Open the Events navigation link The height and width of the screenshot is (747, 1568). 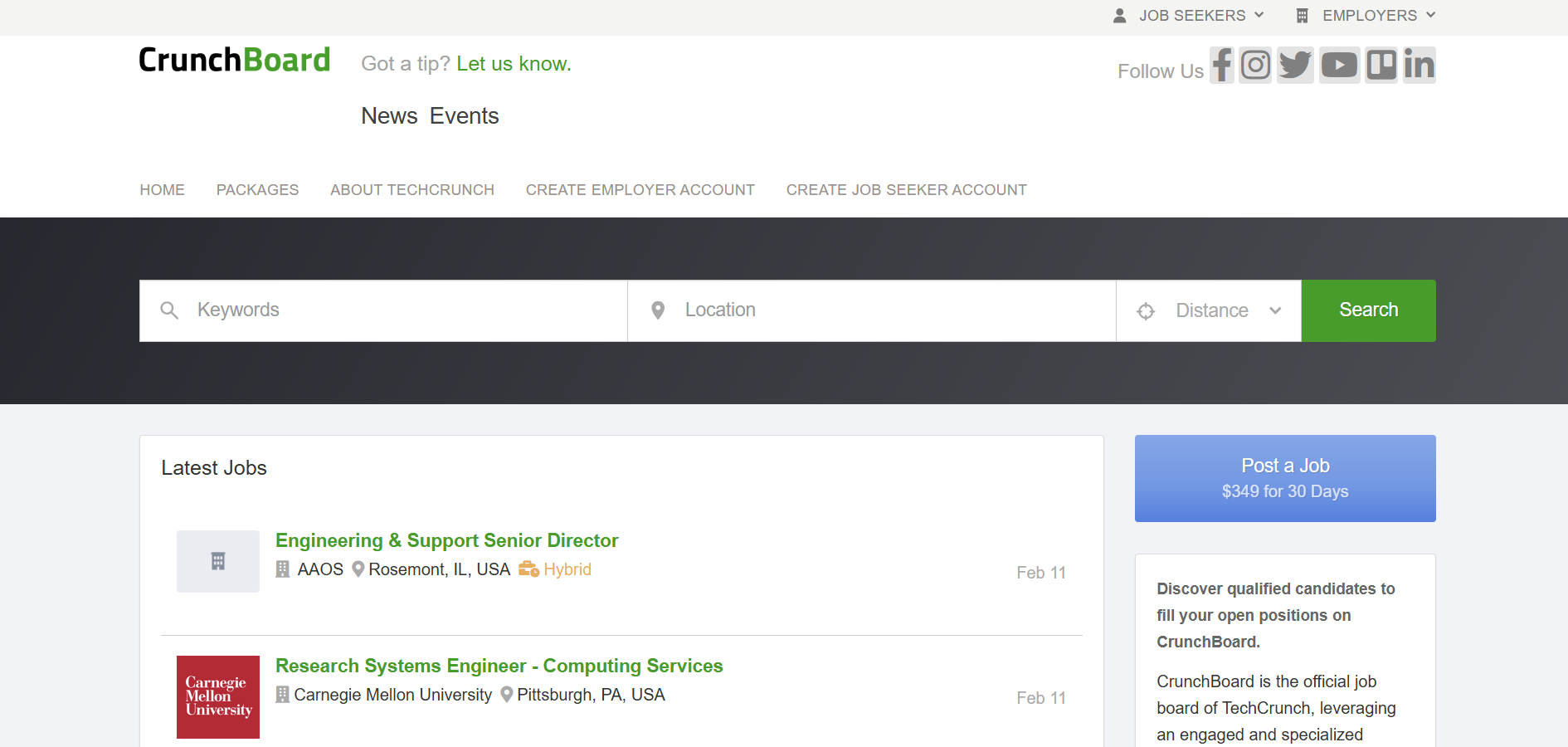click(465, 116)
